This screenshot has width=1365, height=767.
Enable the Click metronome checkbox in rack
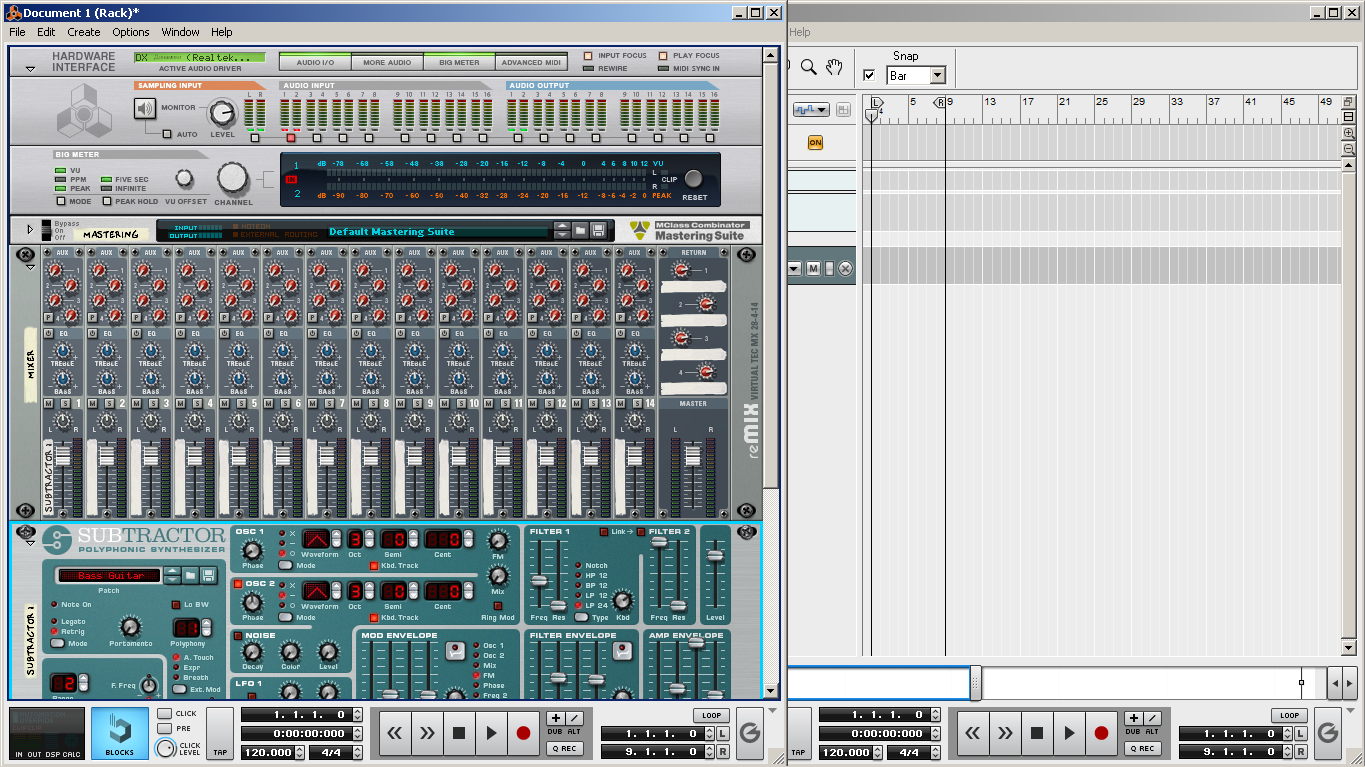coord(164,714)
